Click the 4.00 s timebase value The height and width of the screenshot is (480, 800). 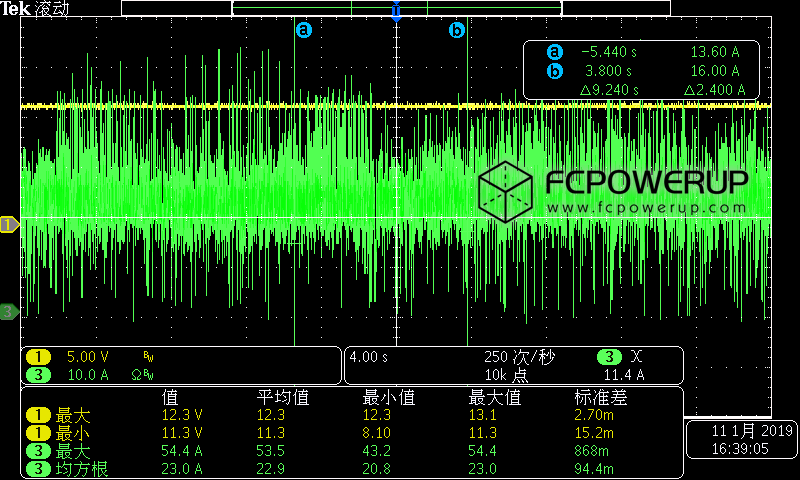click(x=368, y=357)
